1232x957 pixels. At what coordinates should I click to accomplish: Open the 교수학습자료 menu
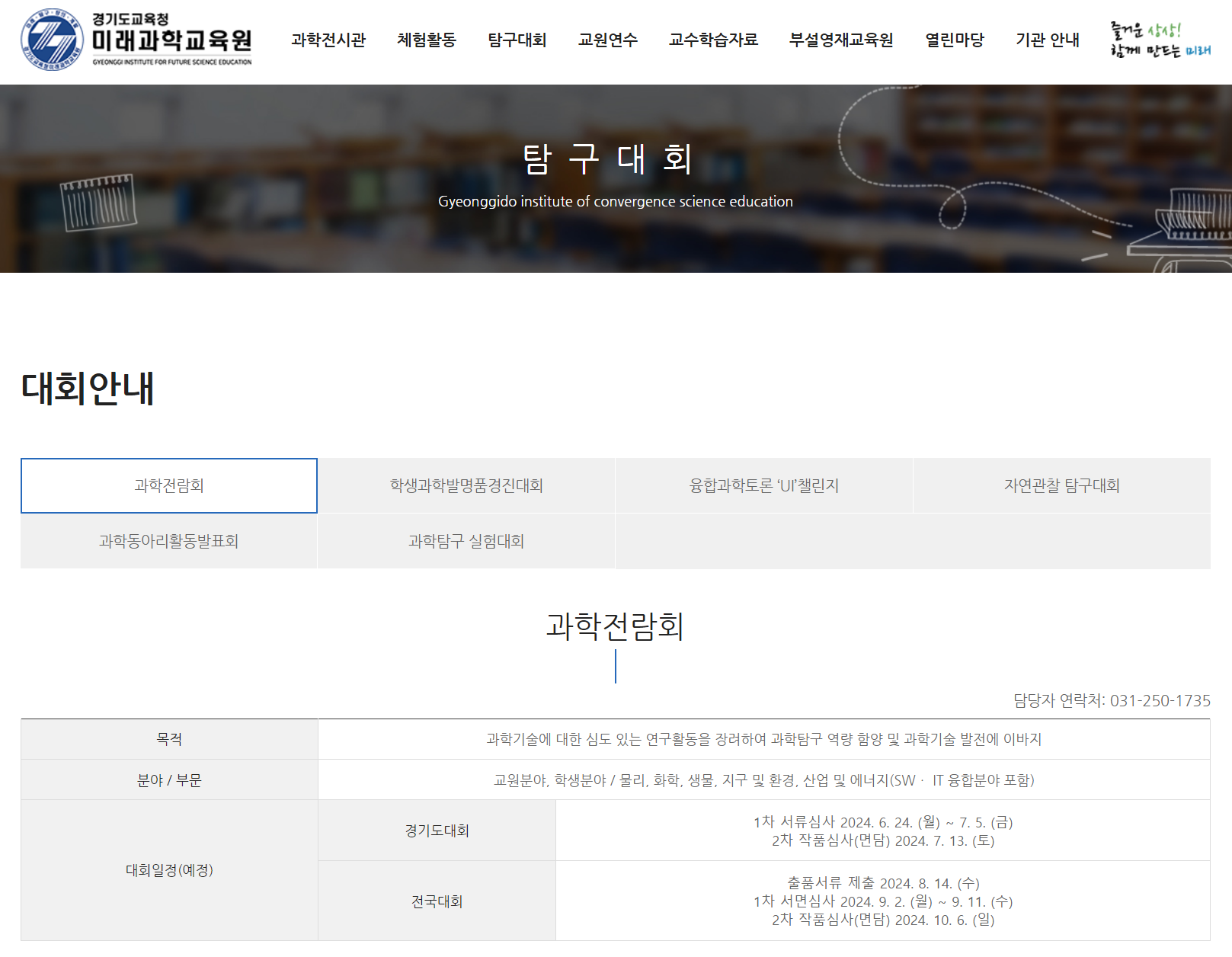[x=714, y=40]
